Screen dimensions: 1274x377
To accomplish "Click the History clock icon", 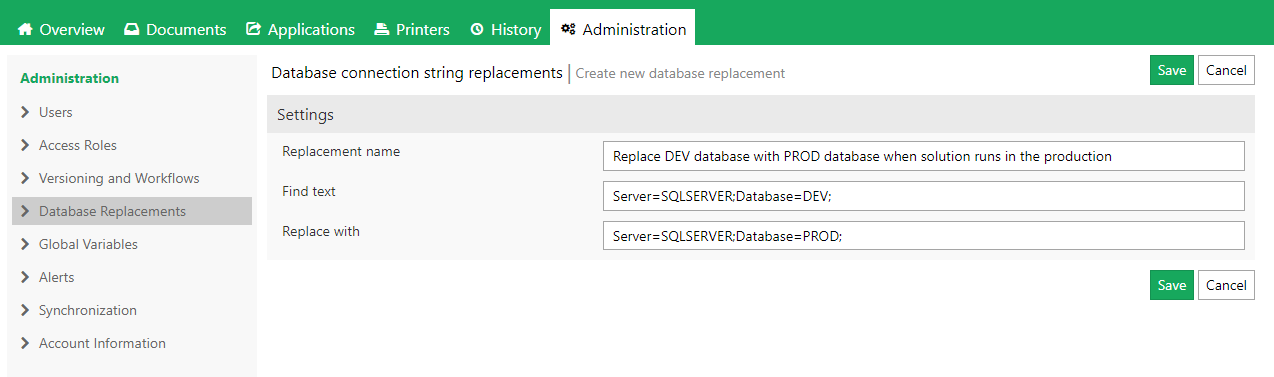I will click(477, 29).
